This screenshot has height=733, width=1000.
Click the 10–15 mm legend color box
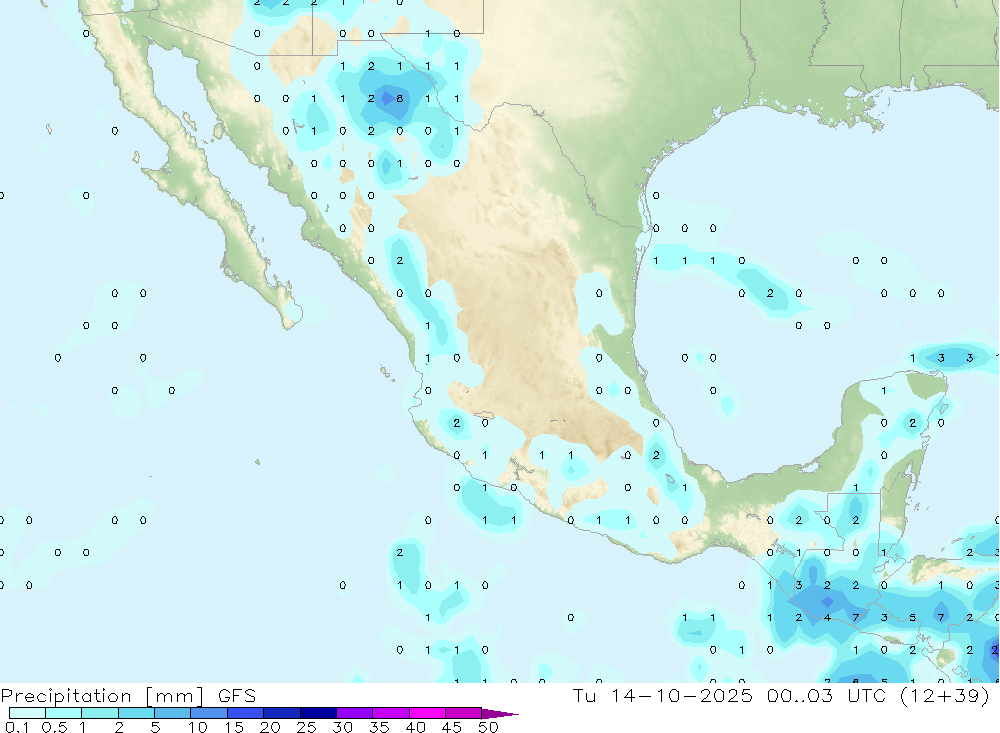(x=209, y=713)
